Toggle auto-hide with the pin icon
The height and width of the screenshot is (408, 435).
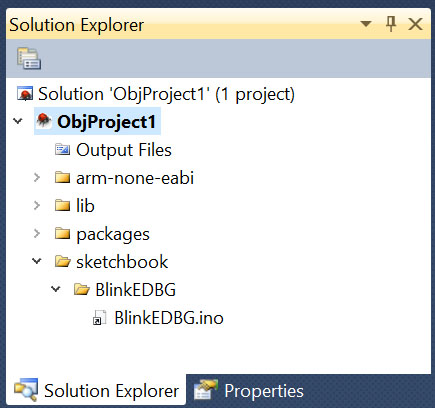point(391,24)
